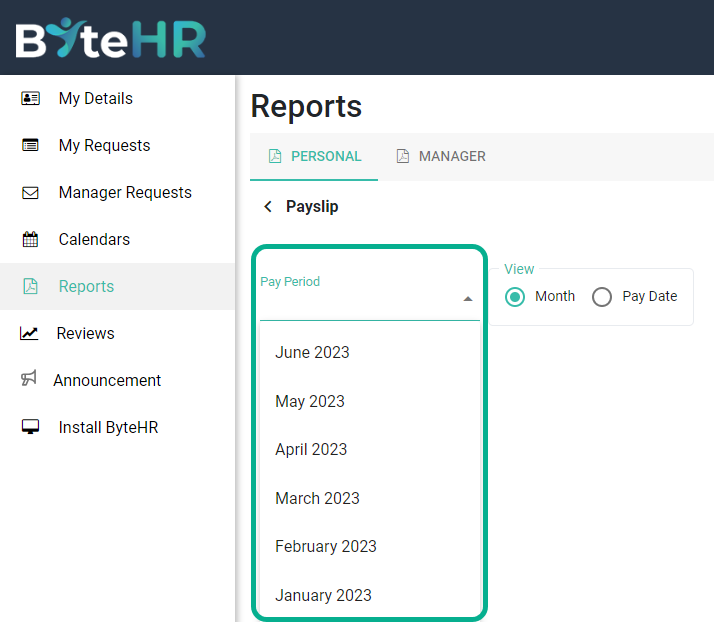Screen dimensions: 714x622
Task: Open Manager Requests in the sidebar
Action: click(x=117, y=193)
